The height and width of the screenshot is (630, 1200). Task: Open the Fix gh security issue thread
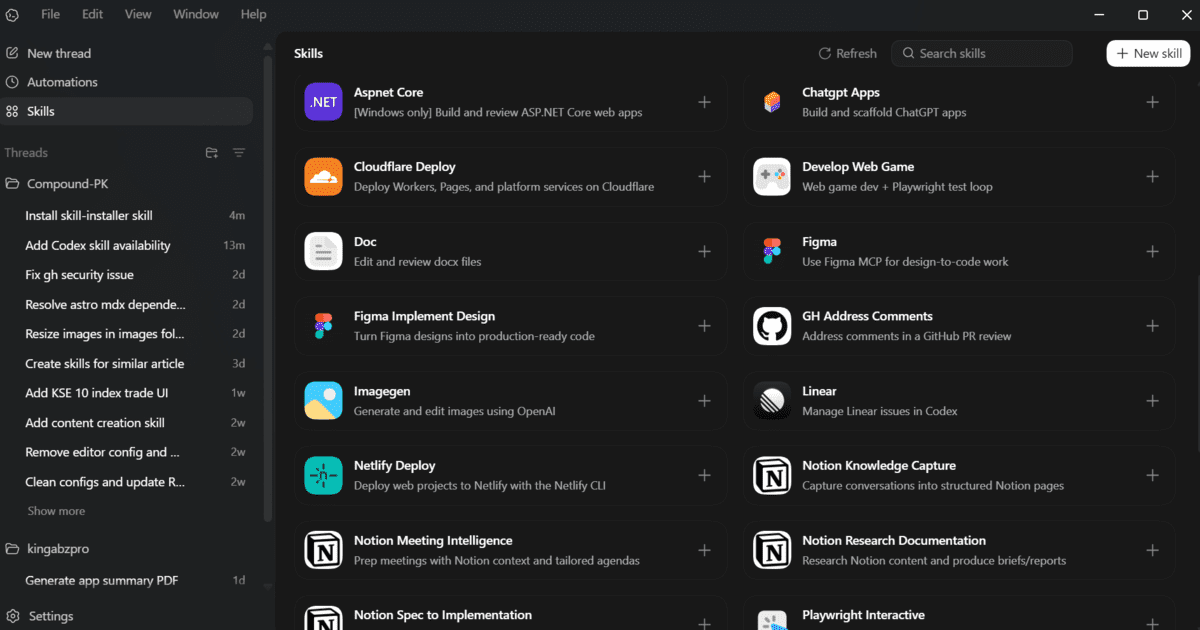pos(79,275)
